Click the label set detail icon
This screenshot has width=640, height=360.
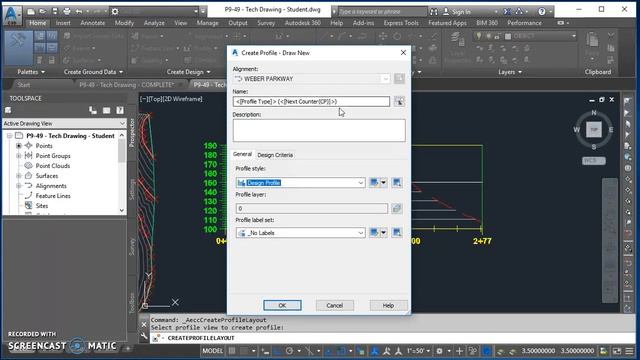[397, 233]
